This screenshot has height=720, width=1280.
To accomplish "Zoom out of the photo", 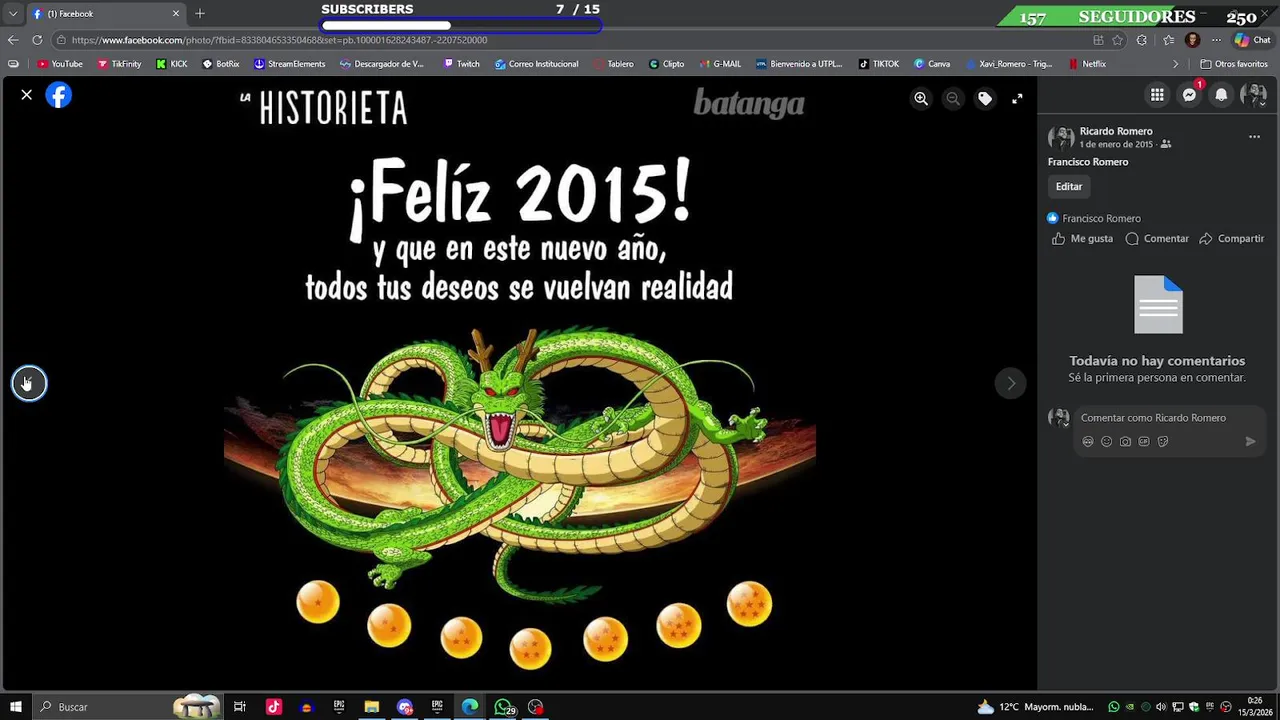I will pyautogui.click(x=953, y=98).
